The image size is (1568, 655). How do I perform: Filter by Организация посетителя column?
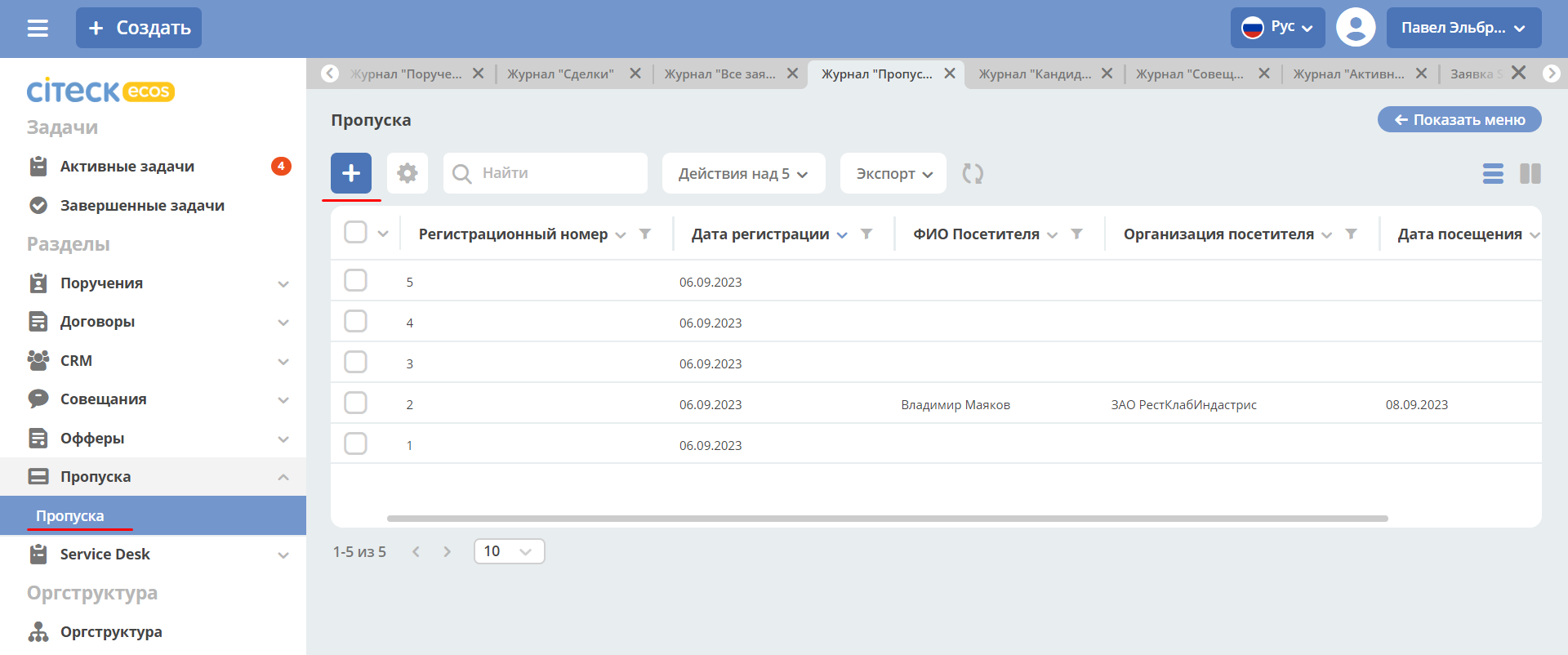point(1352,234)
